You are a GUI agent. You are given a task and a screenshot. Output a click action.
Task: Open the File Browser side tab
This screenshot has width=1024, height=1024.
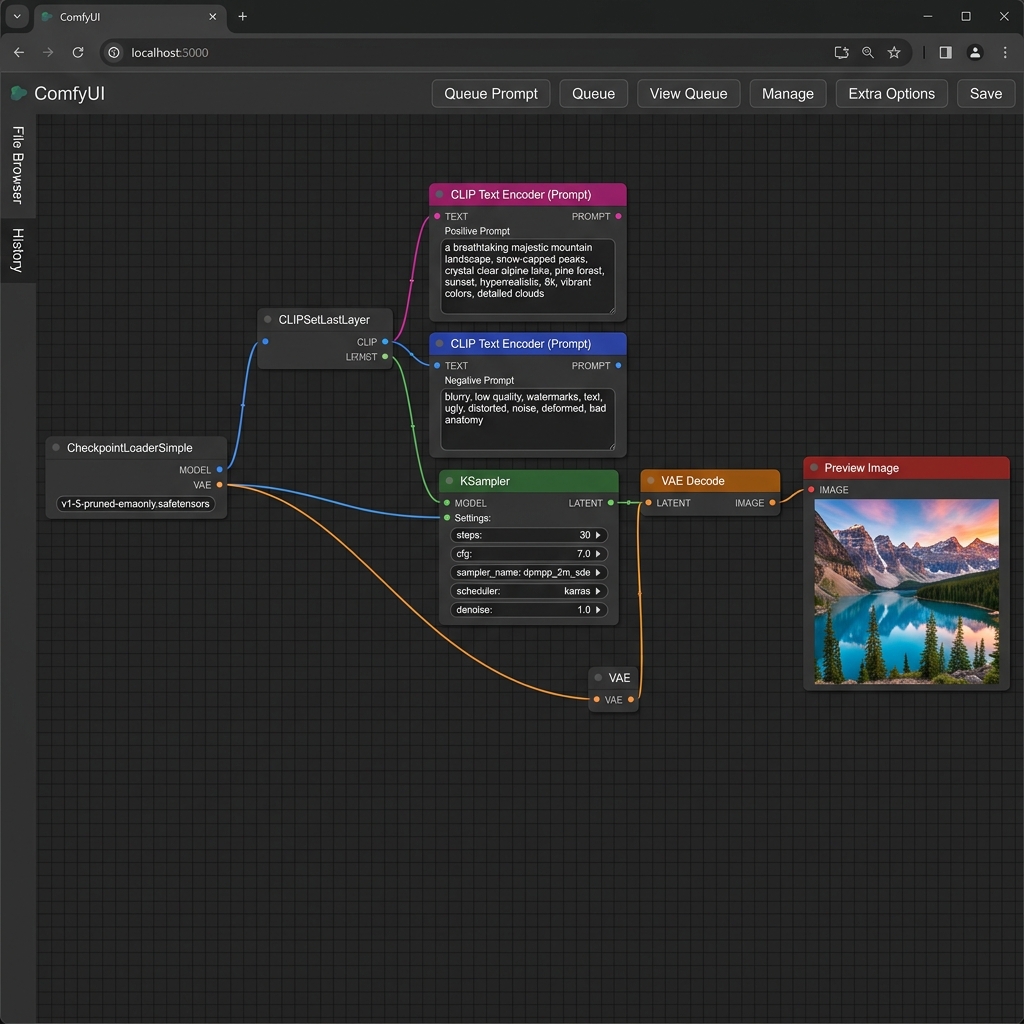point(18,165)
